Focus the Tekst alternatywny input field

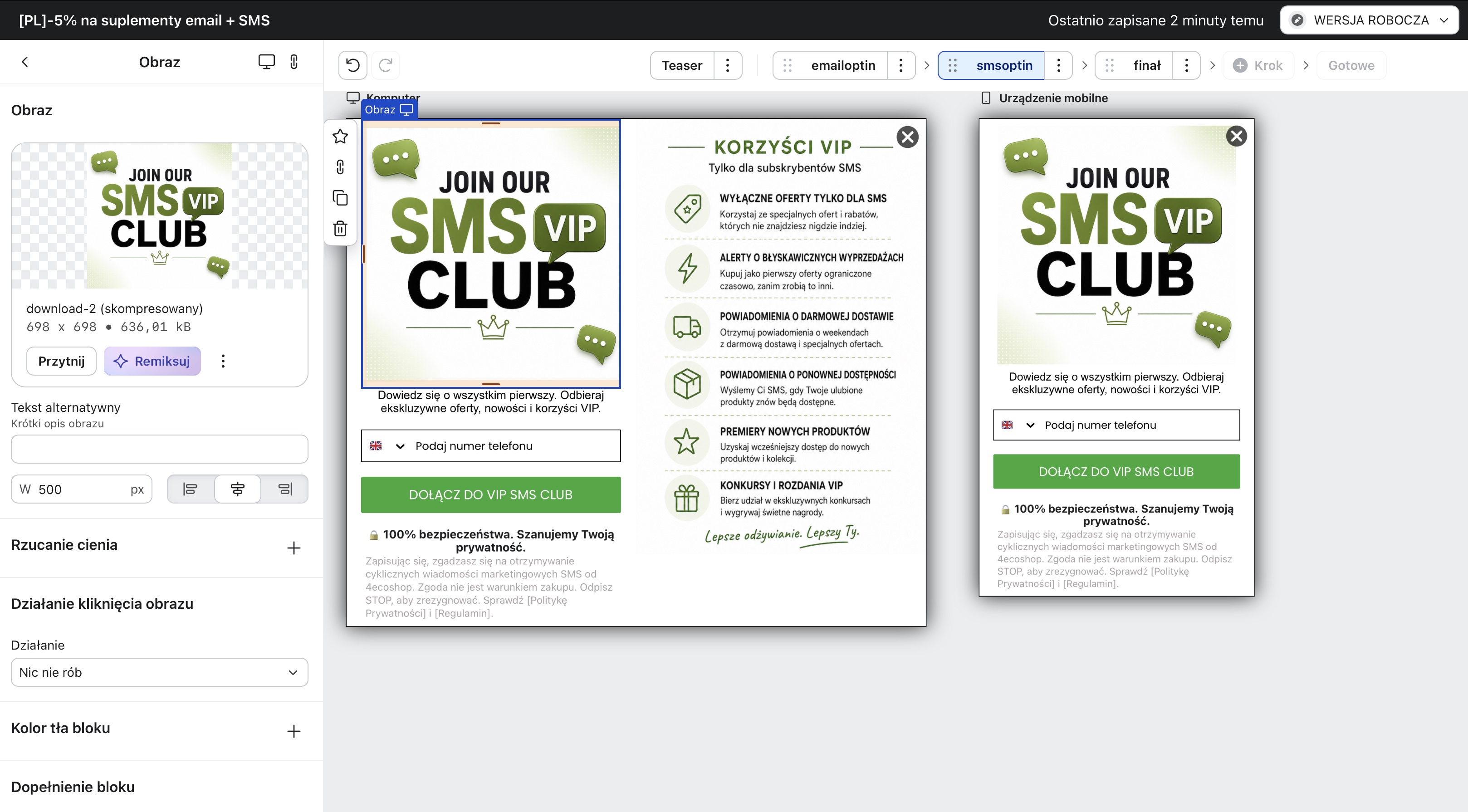pyautogui.click(x=160, y=449)
